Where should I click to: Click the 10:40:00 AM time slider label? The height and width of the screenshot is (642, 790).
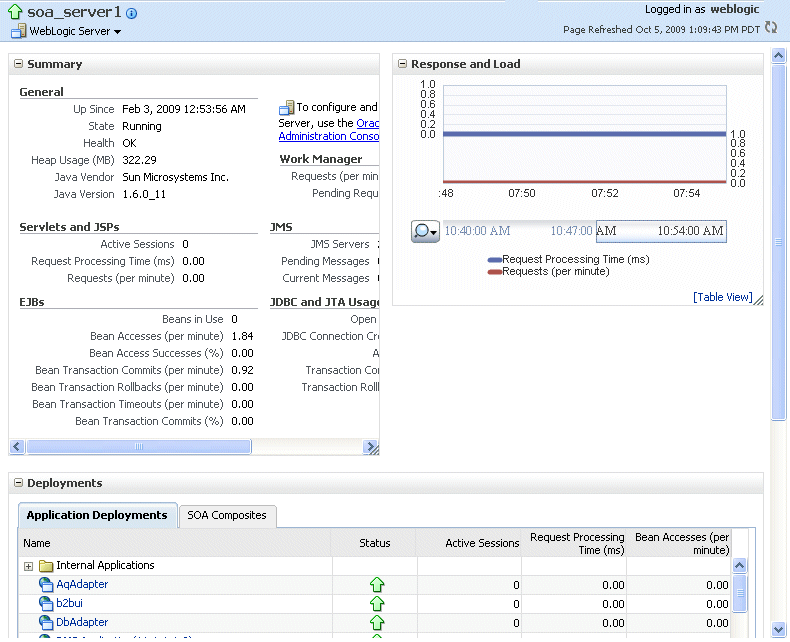point(477,231)
